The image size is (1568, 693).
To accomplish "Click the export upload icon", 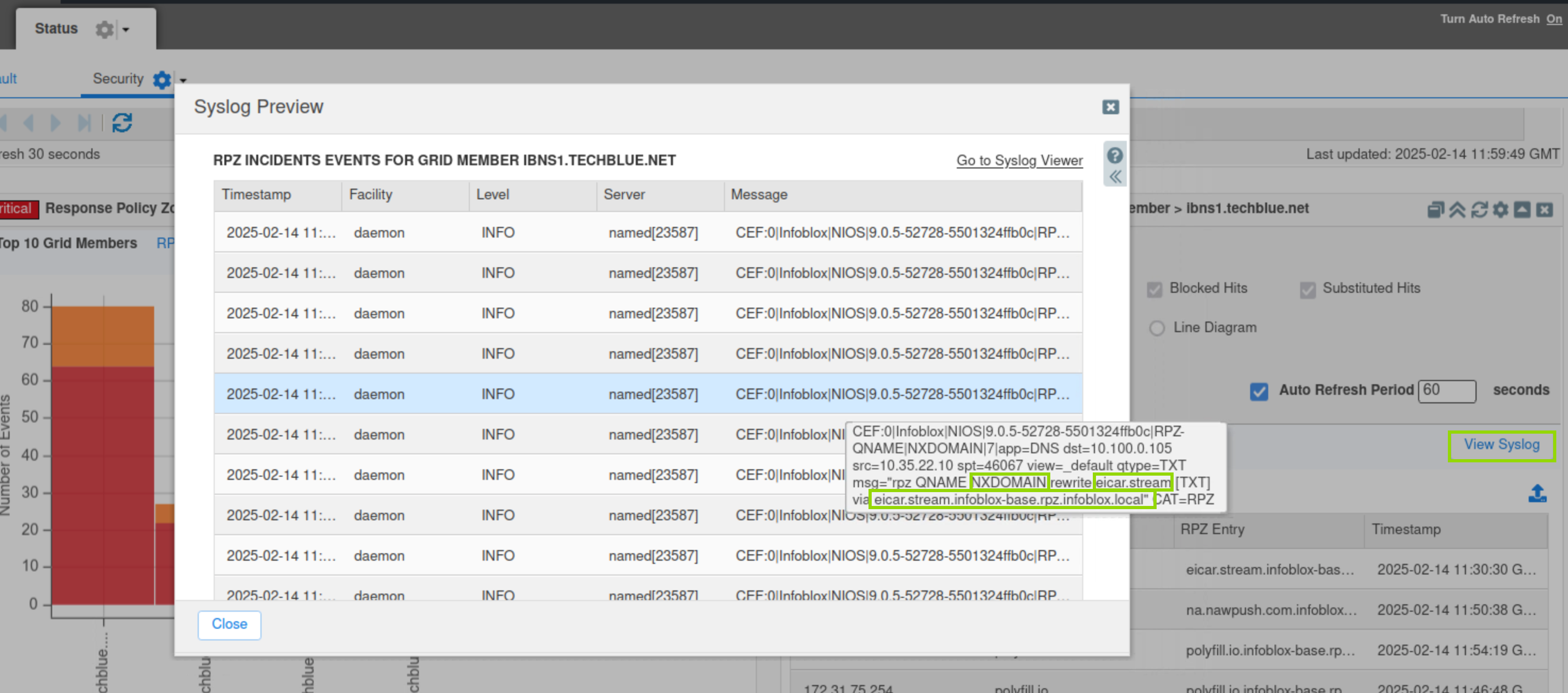I will 1537,493.
